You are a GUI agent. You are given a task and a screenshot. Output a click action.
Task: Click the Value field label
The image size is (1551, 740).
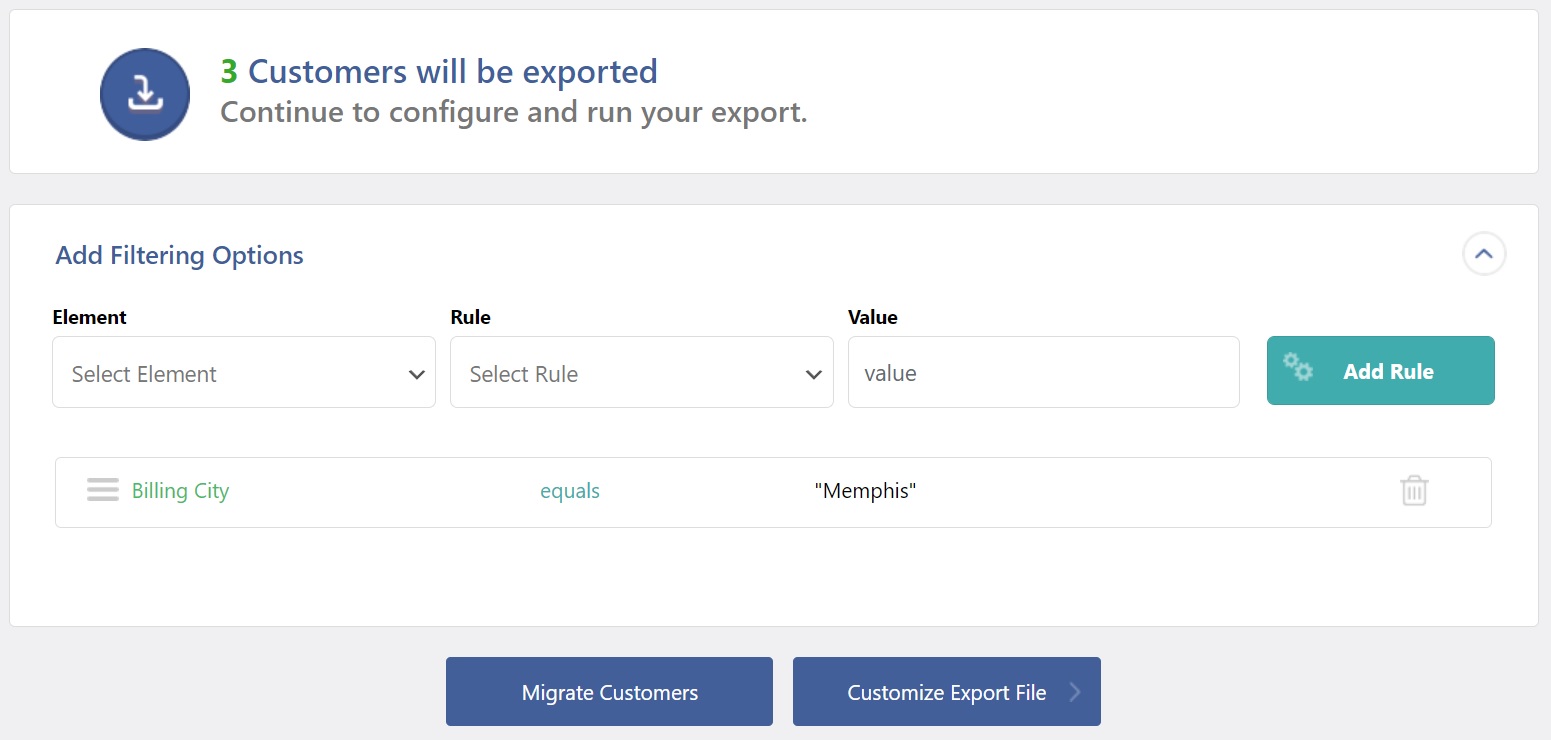pyautogui.click(x=873, y=317)
